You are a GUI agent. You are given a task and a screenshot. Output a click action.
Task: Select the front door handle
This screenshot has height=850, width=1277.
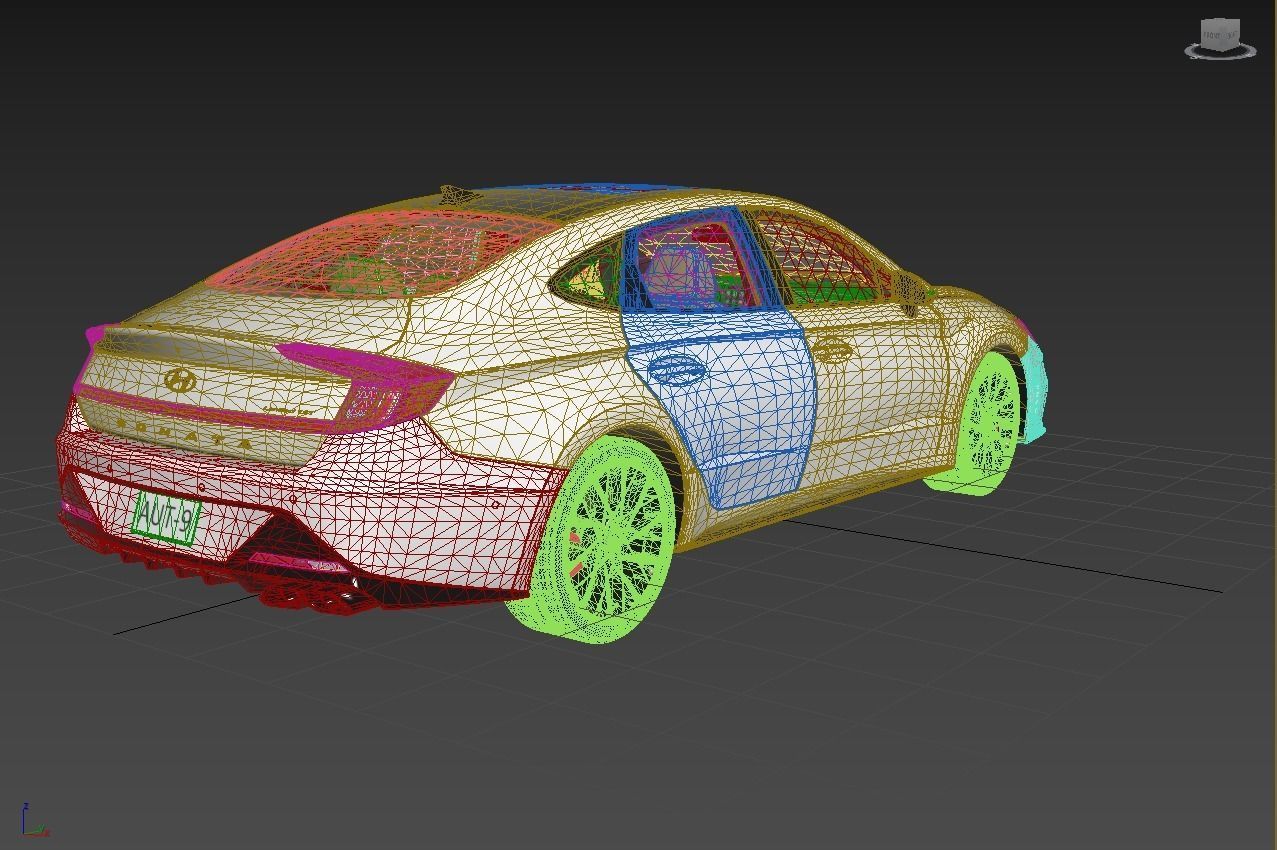tap(833, 349)
